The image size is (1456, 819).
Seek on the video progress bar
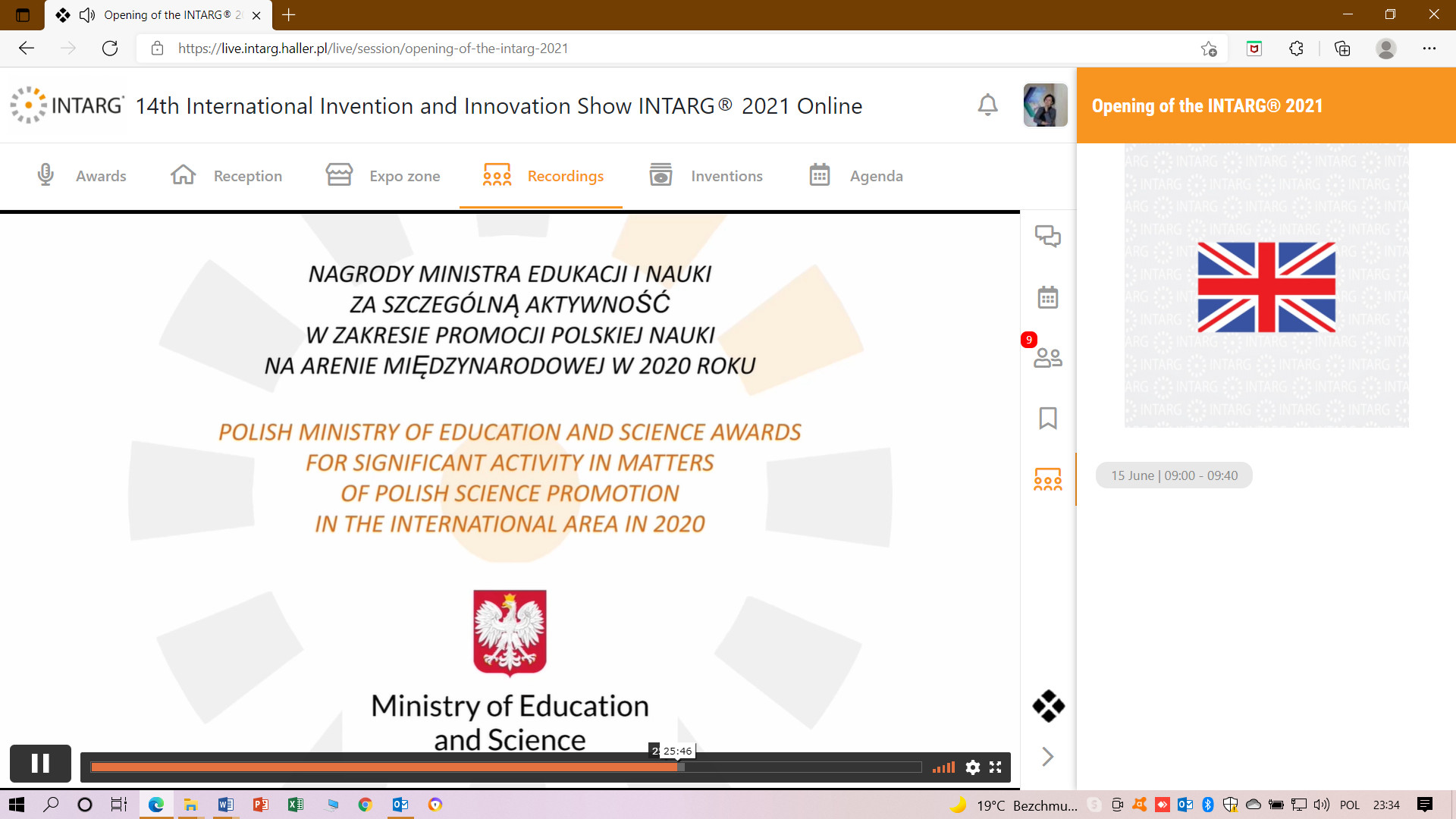click(506, 767)
